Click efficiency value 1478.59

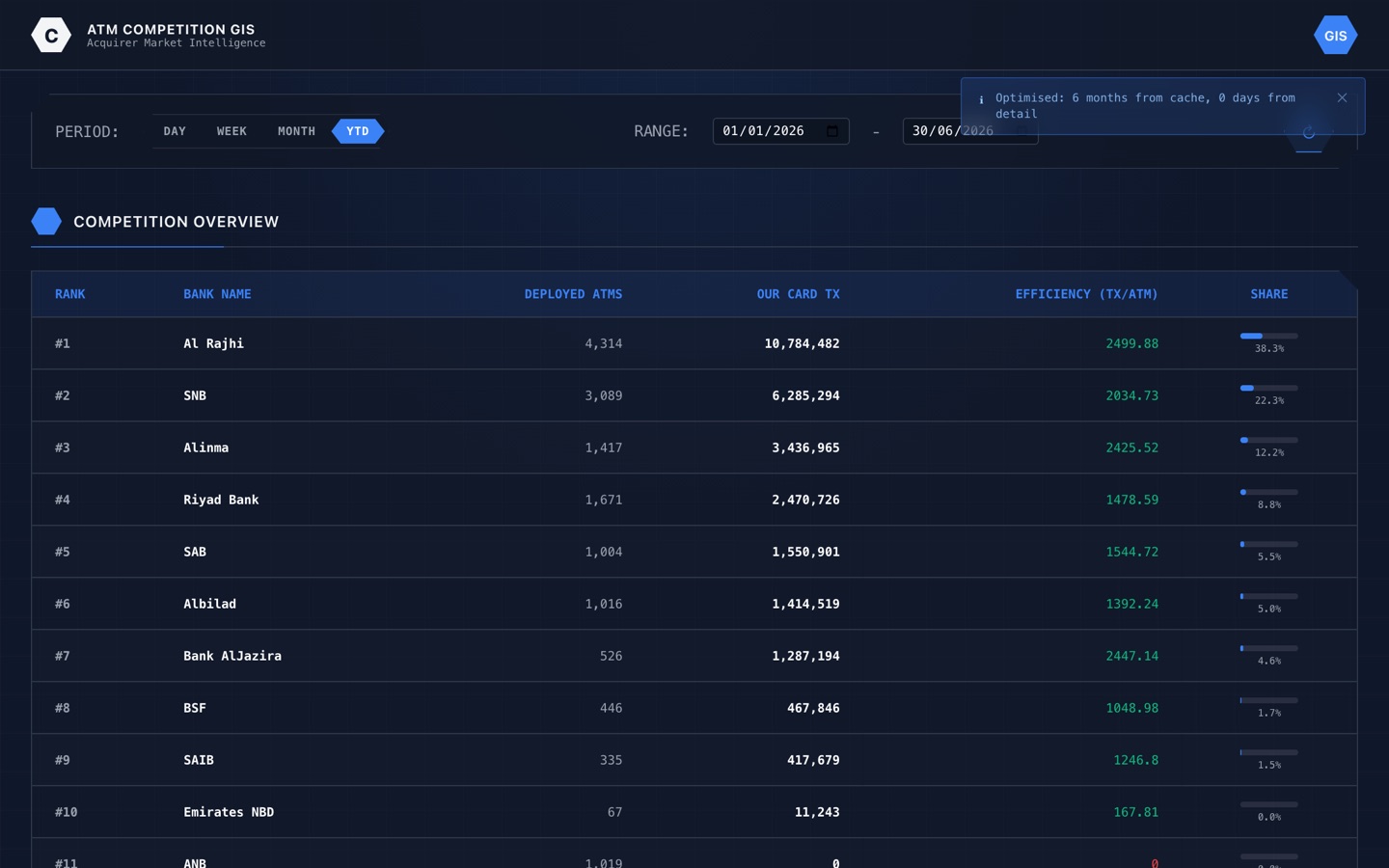[1131, 500]
